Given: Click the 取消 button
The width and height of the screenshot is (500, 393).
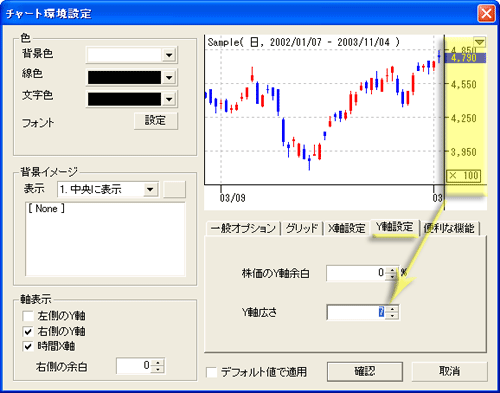Looking at the screenshot, I should [x=449, y=371].
